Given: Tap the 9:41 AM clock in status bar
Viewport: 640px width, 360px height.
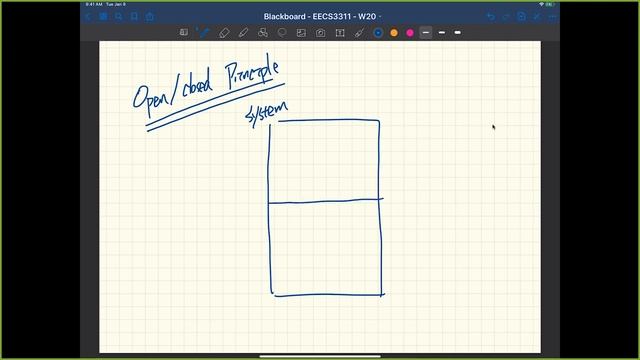Looking at the screenshot, I should click(x=94, y=4).
